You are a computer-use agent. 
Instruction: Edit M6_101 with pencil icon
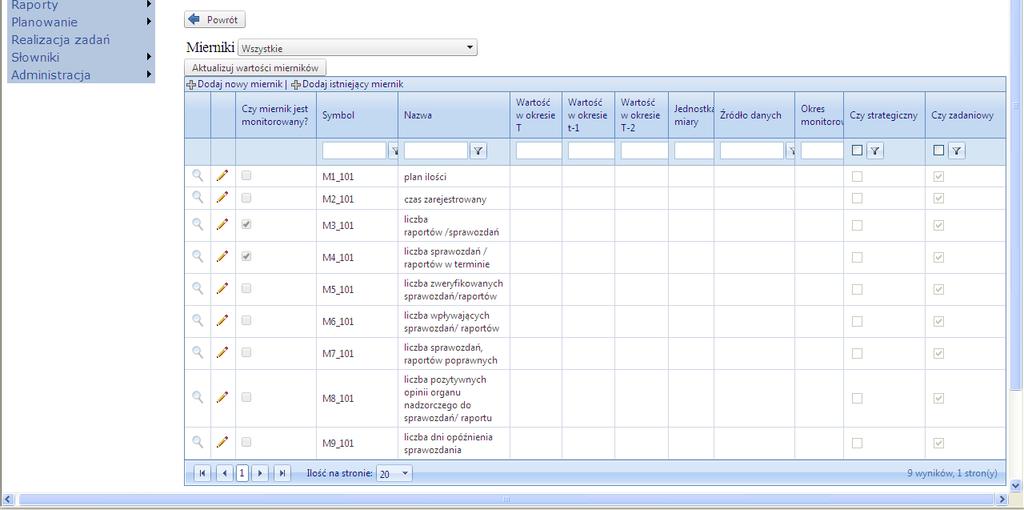click(x=222, y=320)
